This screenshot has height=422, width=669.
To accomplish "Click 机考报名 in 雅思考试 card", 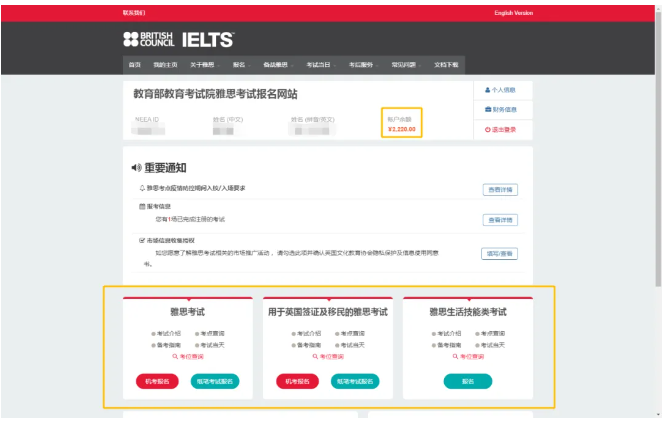I will (157, 381).
